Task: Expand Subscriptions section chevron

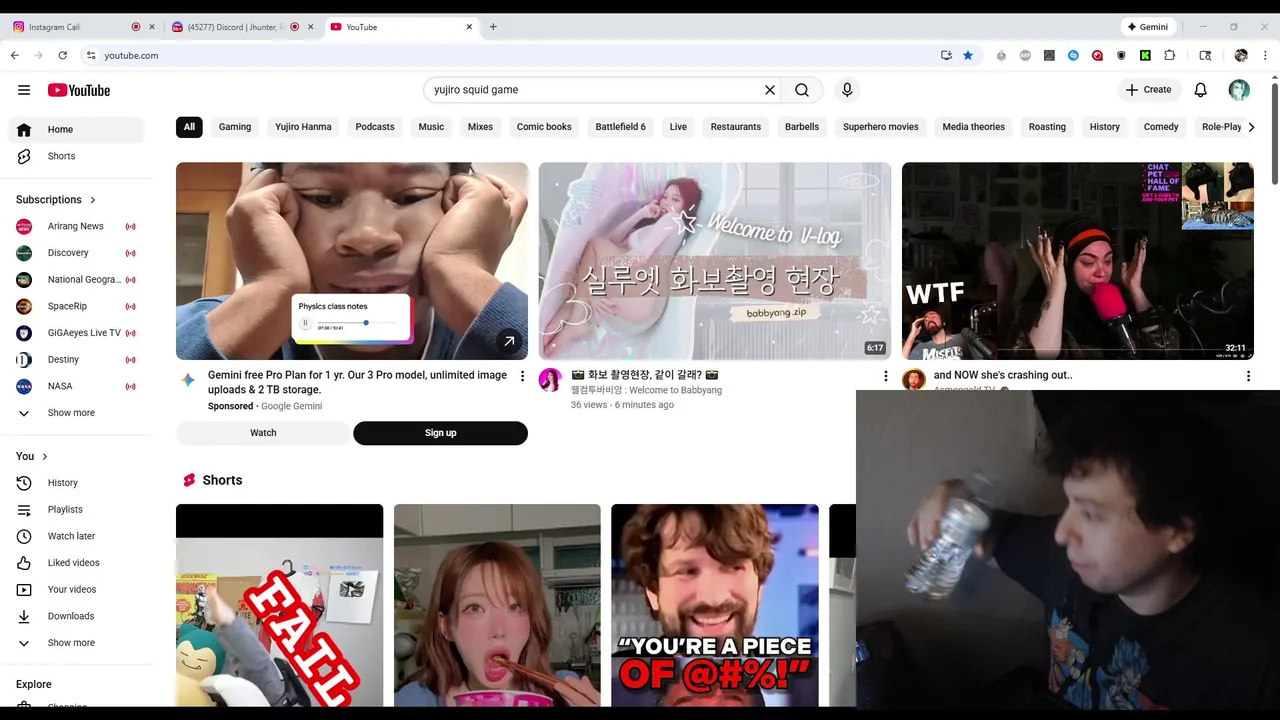Action: pyautogui.click(x=93, y=200)
